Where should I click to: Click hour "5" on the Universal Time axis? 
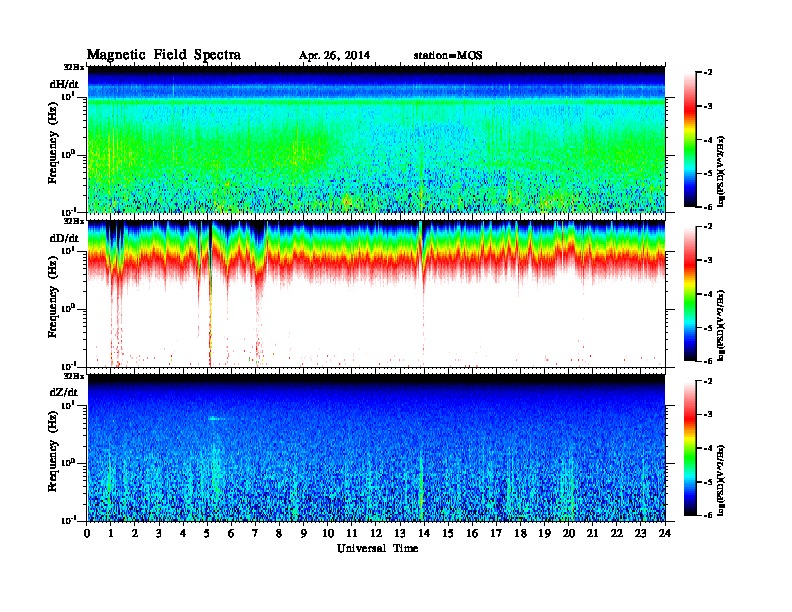pos(207,533)
